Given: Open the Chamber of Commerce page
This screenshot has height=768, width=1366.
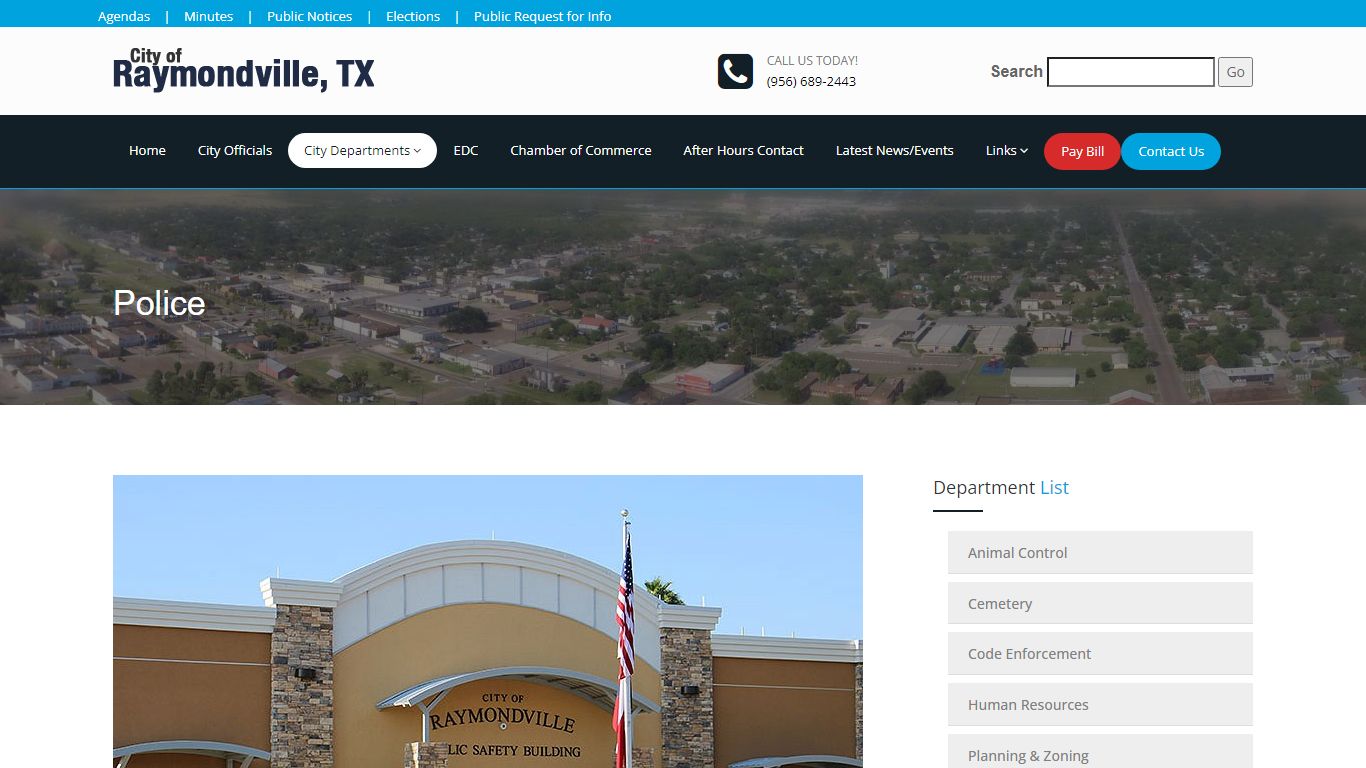Looking at the screenshot, I should tap(580, 150).
